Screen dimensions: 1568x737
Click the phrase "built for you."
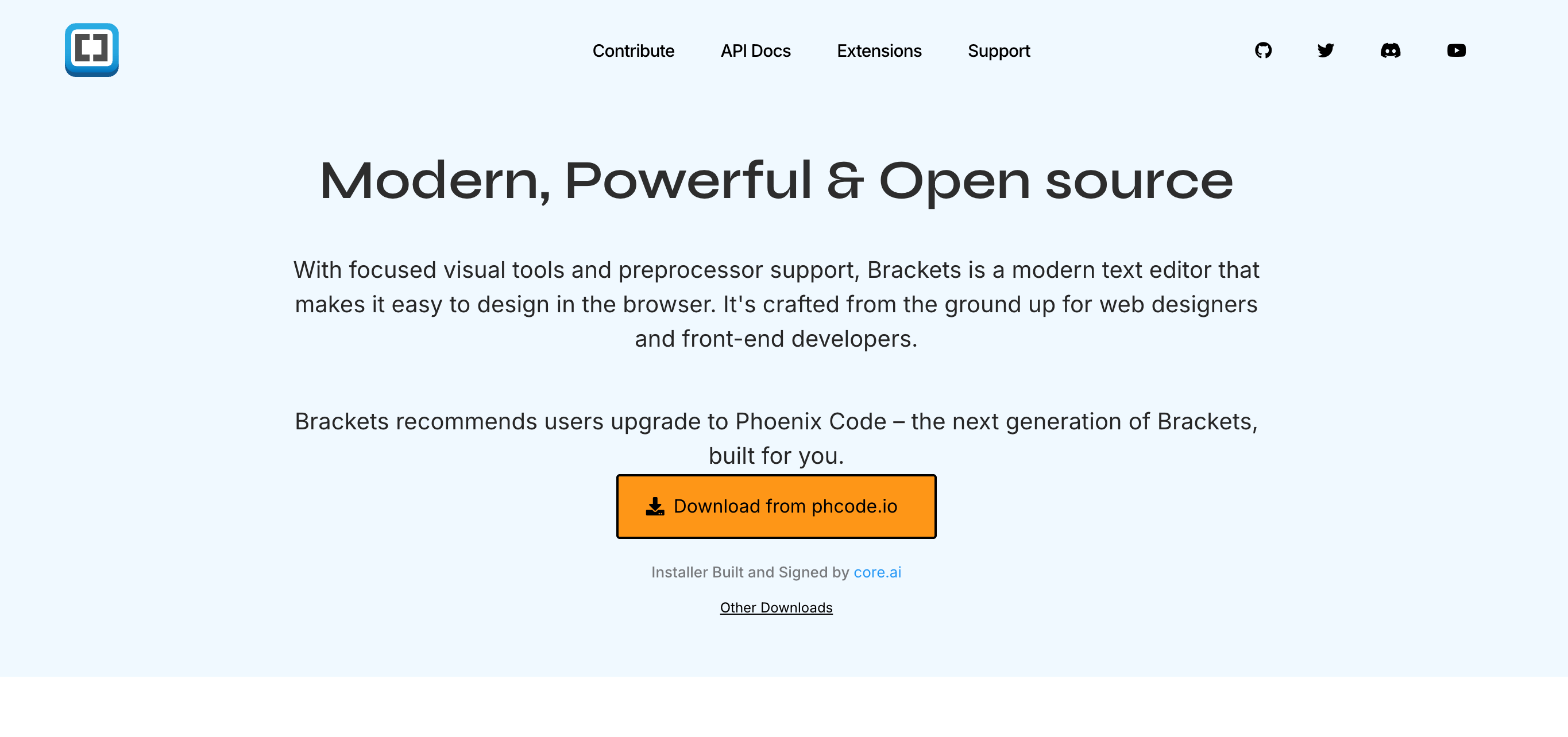click(x=776, y=456)
